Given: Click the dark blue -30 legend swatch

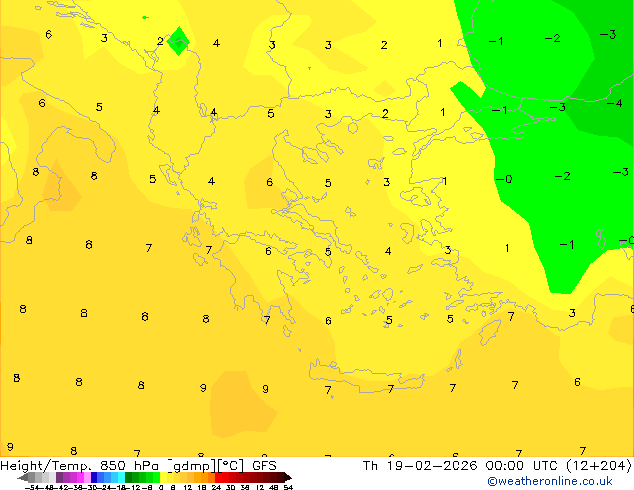Looking at the screenshot, I should click(94, 477).
